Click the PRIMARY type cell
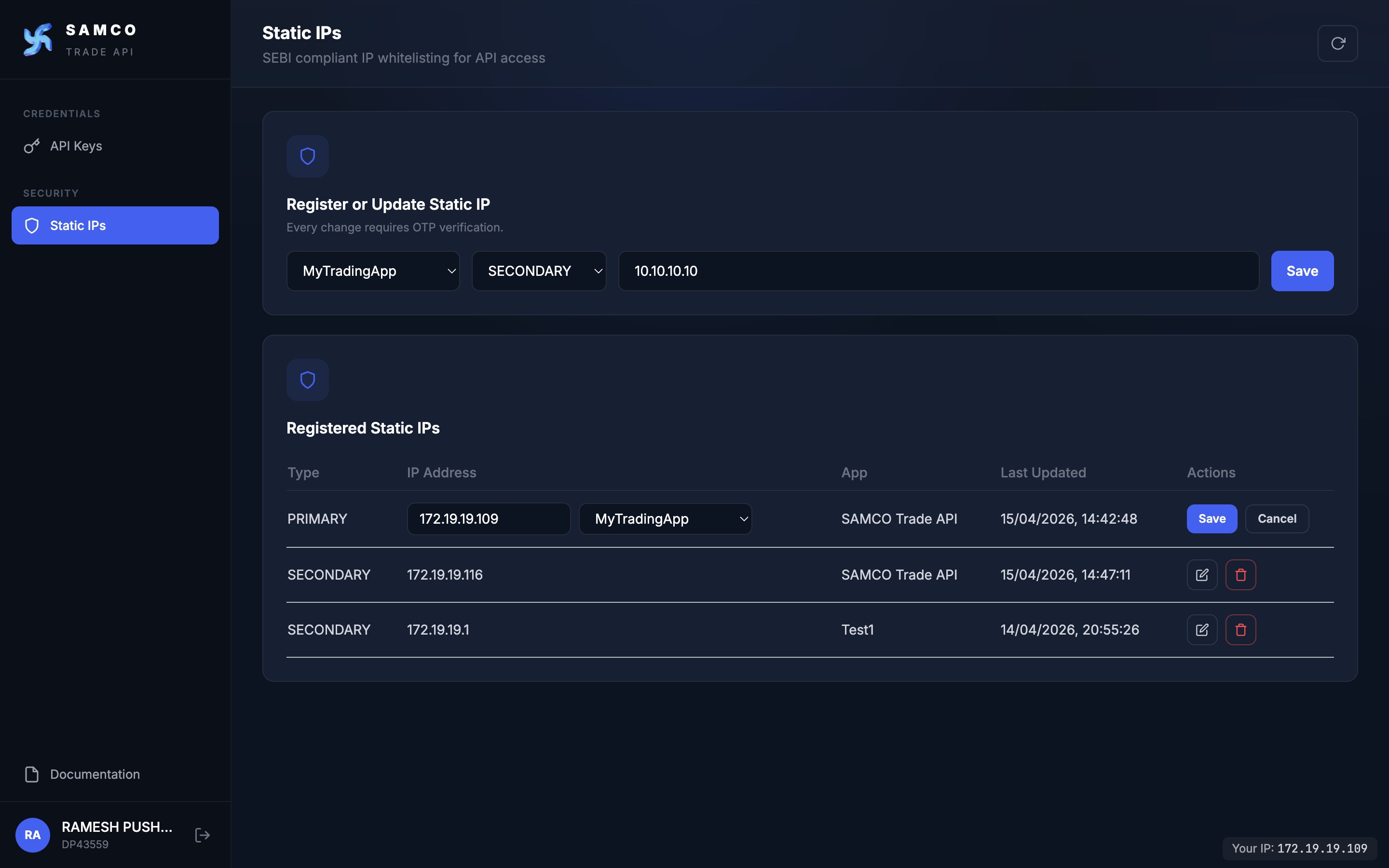The width and height of the screenshot is (1389, 868). 317,519
